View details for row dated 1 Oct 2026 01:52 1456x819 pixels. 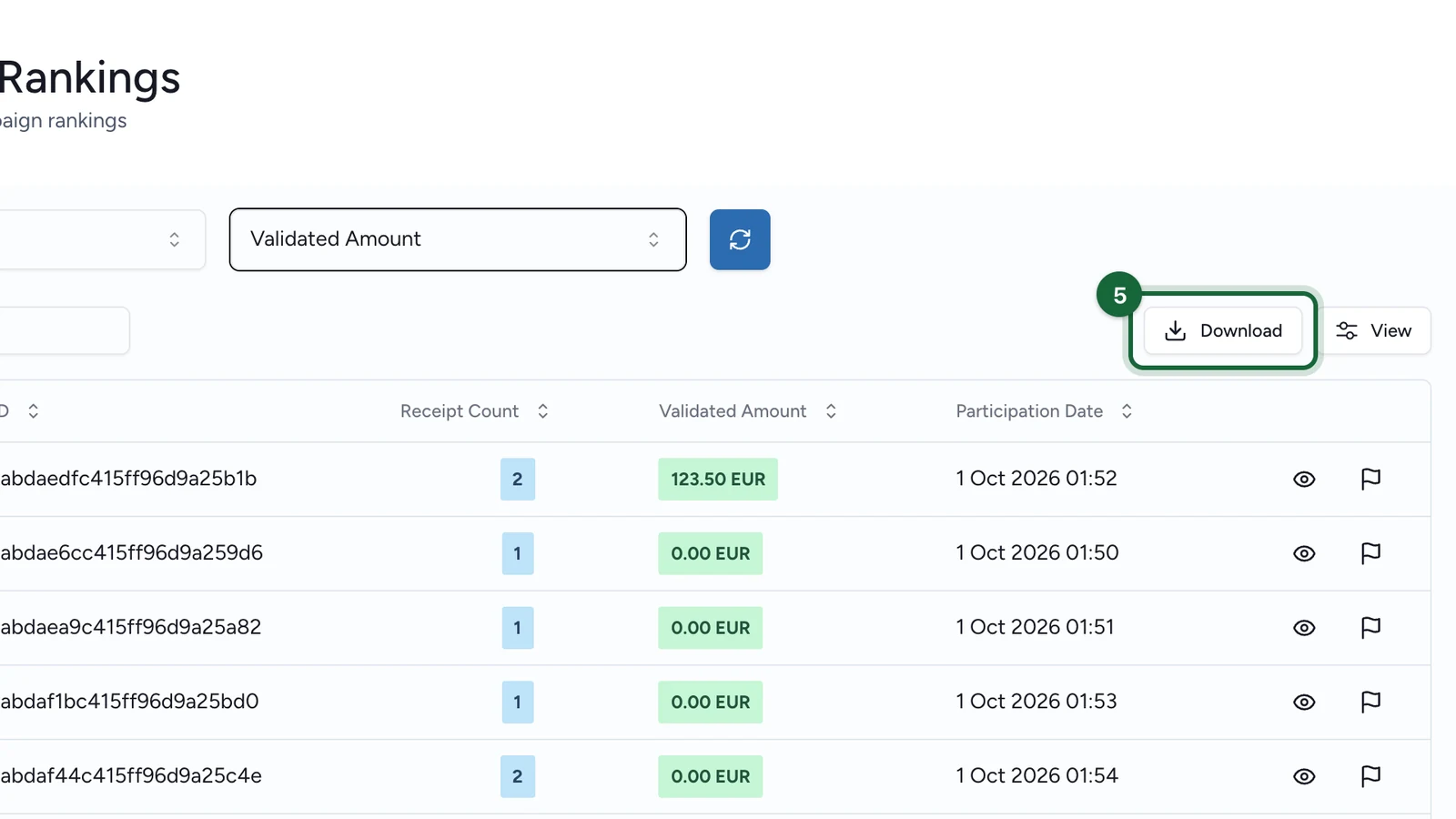1304,480
